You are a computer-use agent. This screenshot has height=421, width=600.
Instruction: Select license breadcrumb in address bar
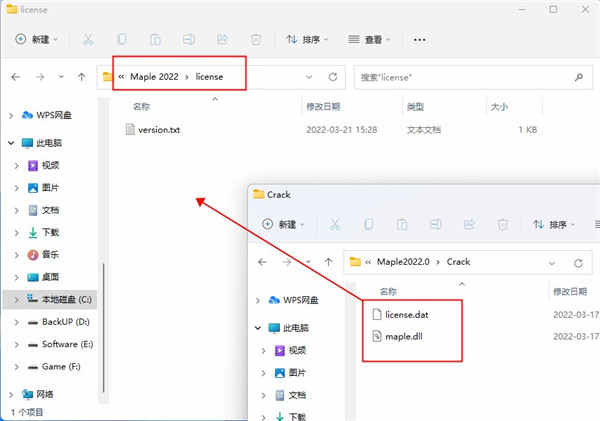(x=209, y=77)
